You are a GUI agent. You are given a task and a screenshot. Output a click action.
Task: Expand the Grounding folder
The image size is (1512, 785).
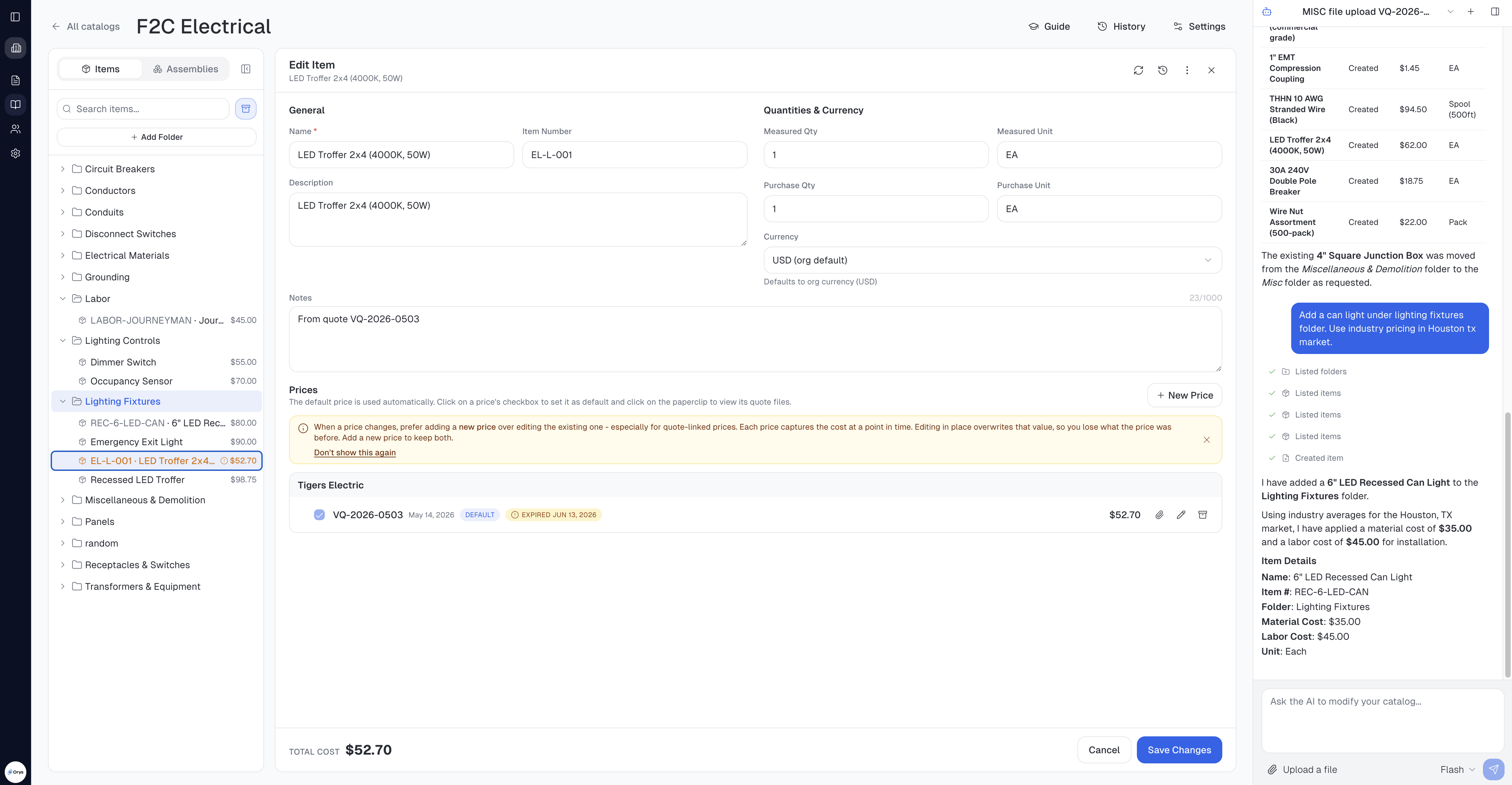pyautogui.click(x=63, y=277)
